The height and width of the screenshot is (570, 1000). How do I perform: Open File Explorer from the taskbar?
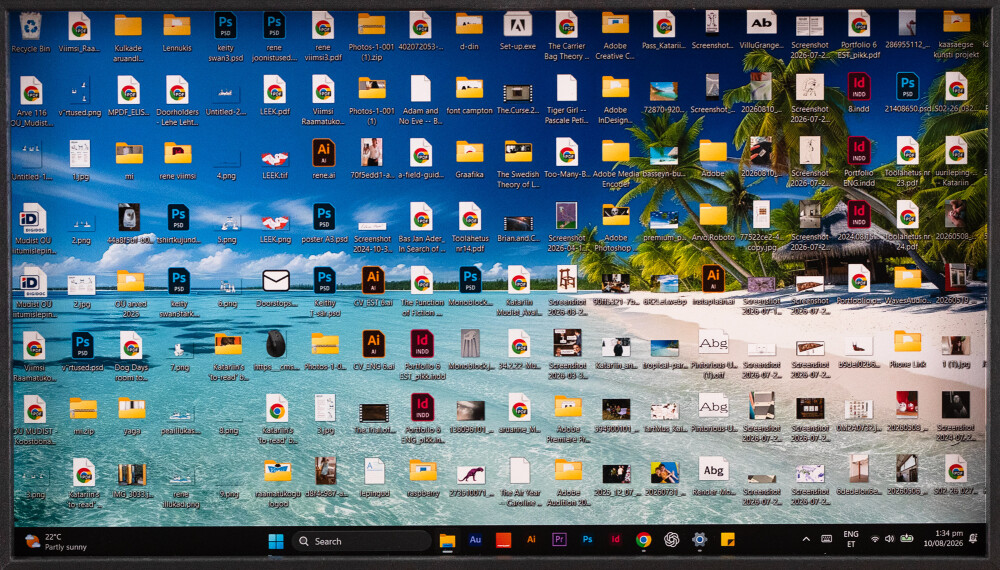click(x=447, y=541)
